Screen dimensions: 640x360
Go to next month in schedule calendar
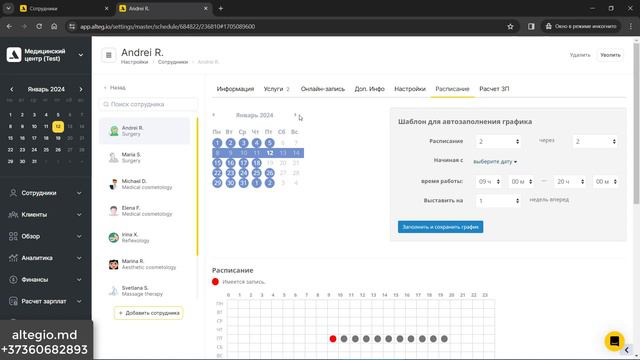(x=295, y=115)
